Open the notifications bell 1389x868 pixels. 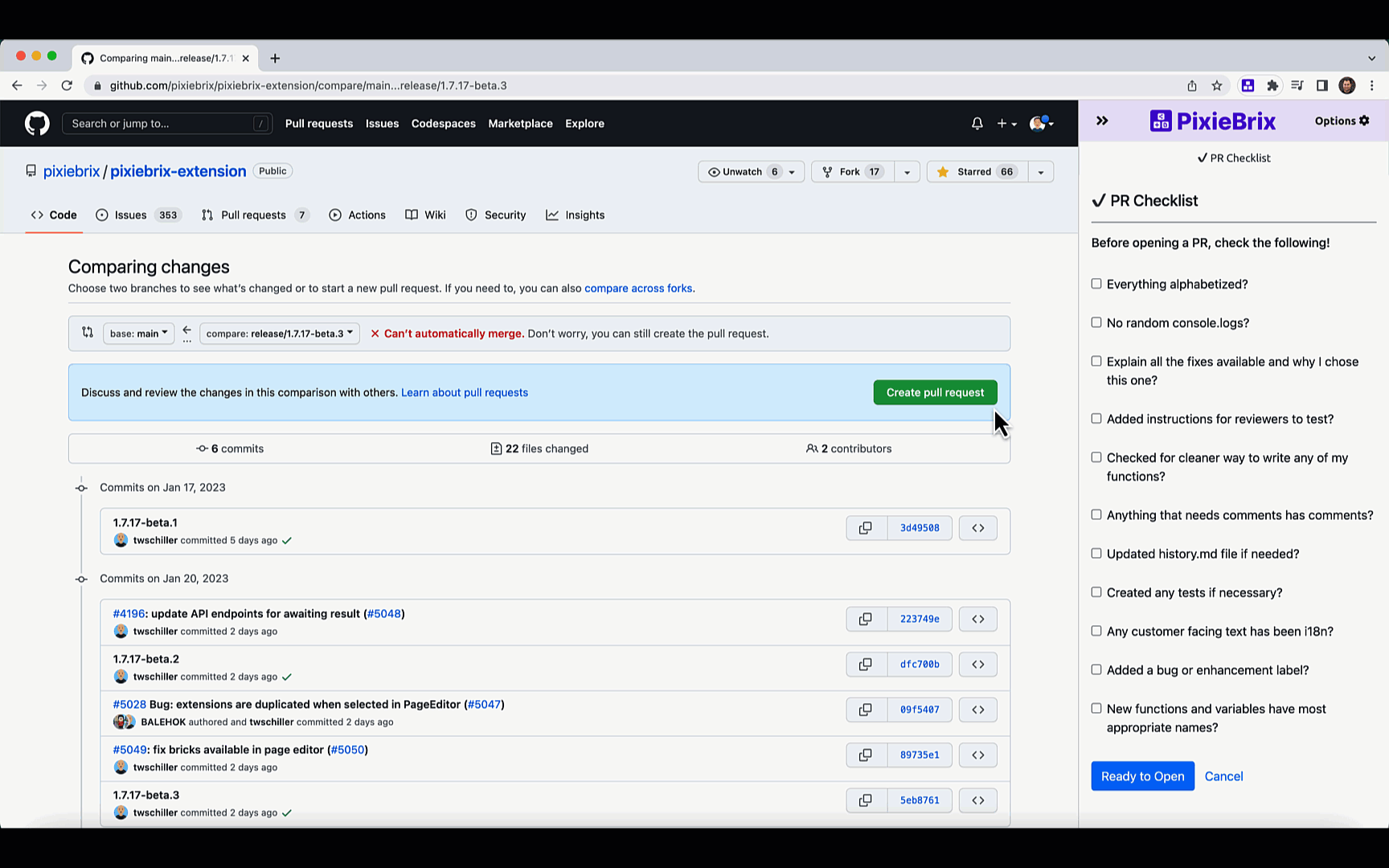pos(977,124)
